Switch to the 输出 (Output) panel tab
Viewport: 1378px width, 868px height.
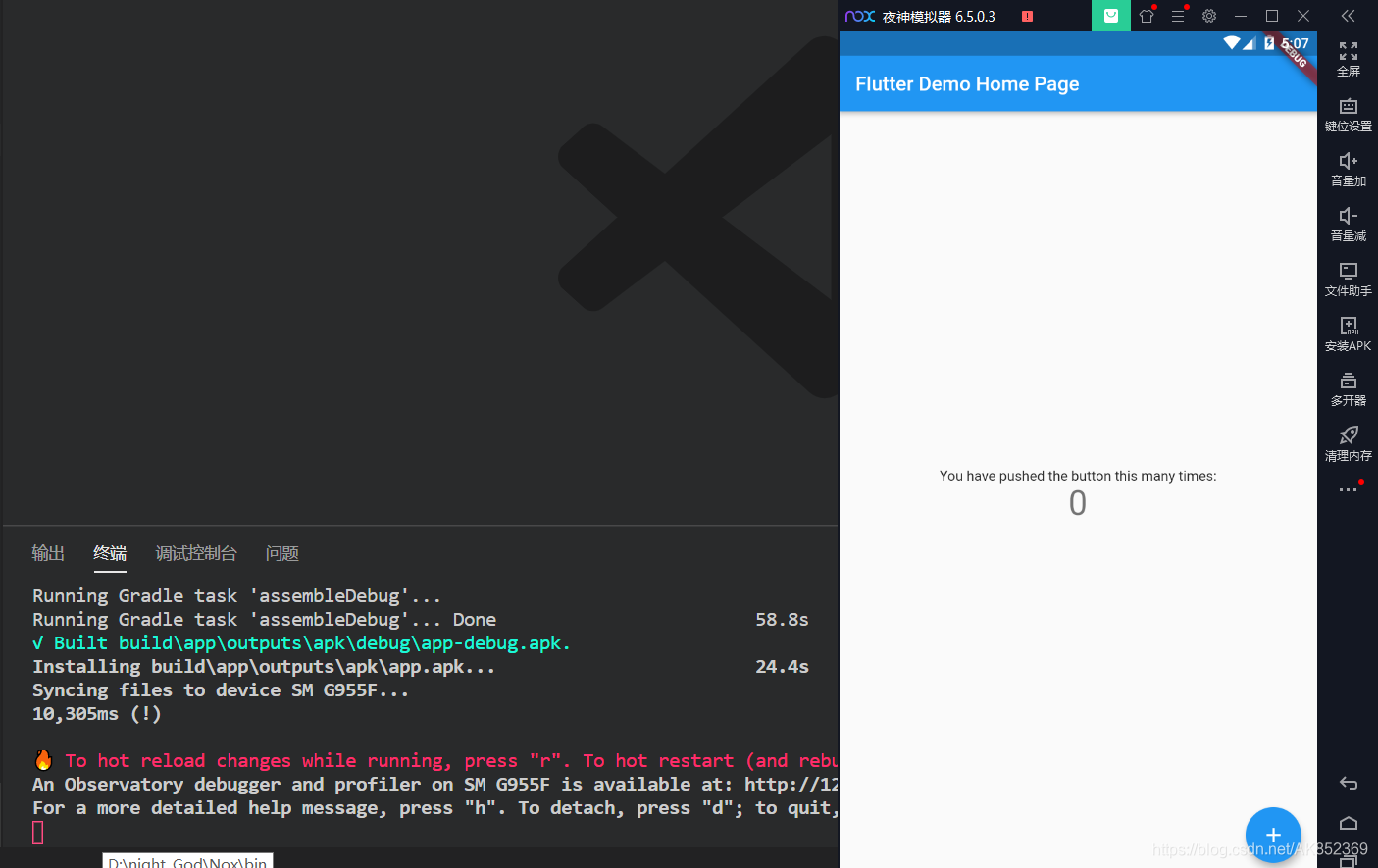(48, 553)
